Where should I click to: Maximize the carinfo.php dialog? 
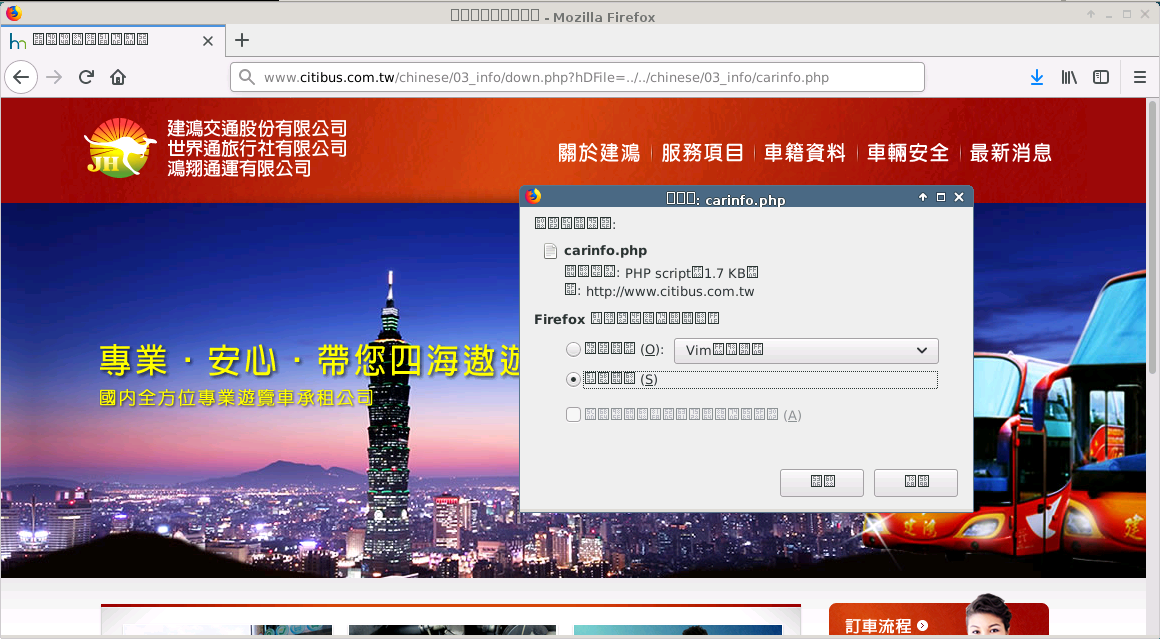(x=941, y=197)
